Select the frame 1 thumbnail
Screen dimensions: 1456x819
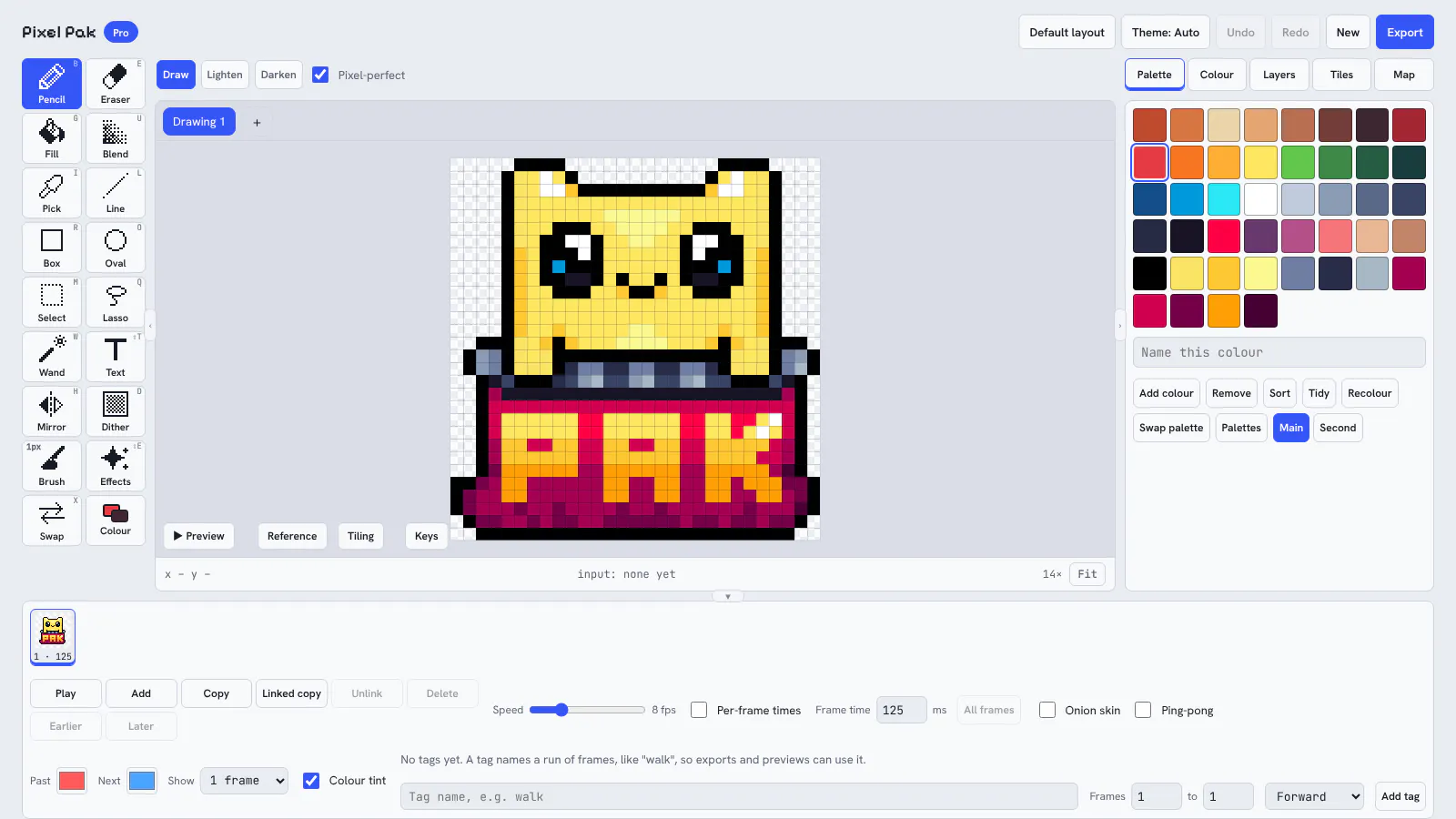click(x=53, y=637)
